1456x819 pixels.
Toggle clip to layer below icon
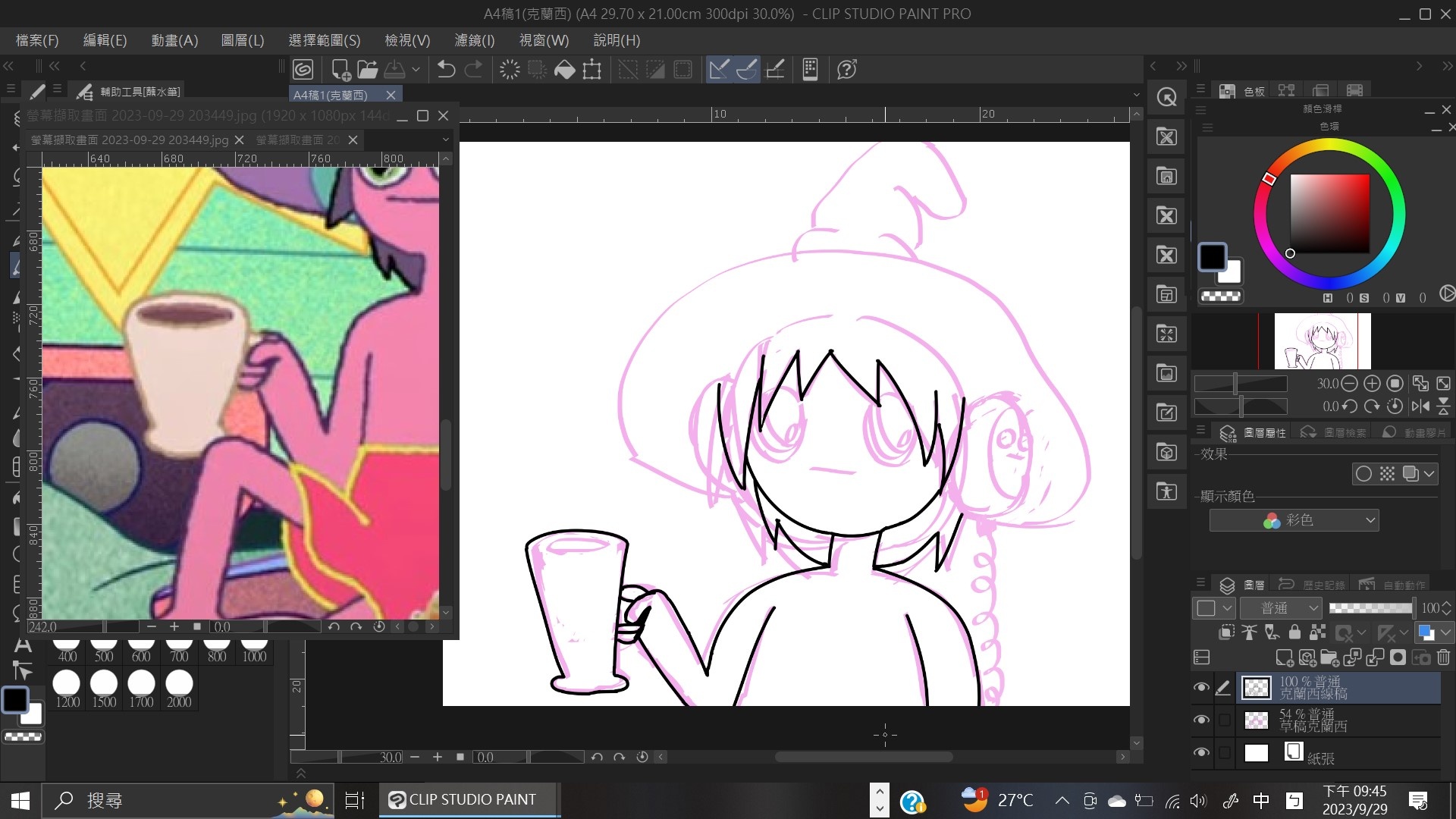[x=1226, y=632]
